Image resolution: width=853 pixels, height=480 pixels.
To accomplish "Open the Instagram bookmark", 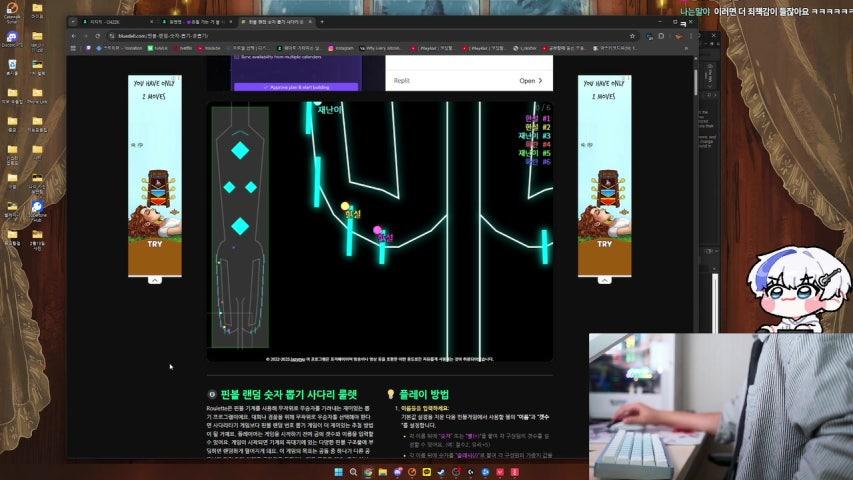I will tap(342, 48).
